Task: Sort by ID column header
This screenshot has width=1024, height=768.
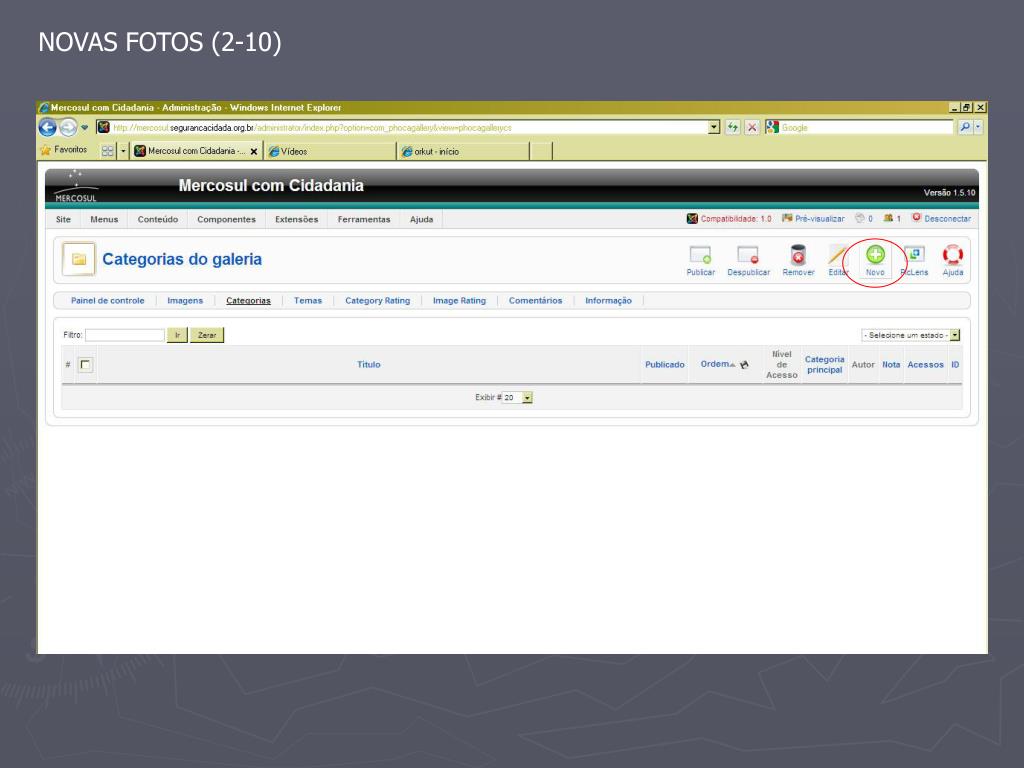Action: coord(955,364)
